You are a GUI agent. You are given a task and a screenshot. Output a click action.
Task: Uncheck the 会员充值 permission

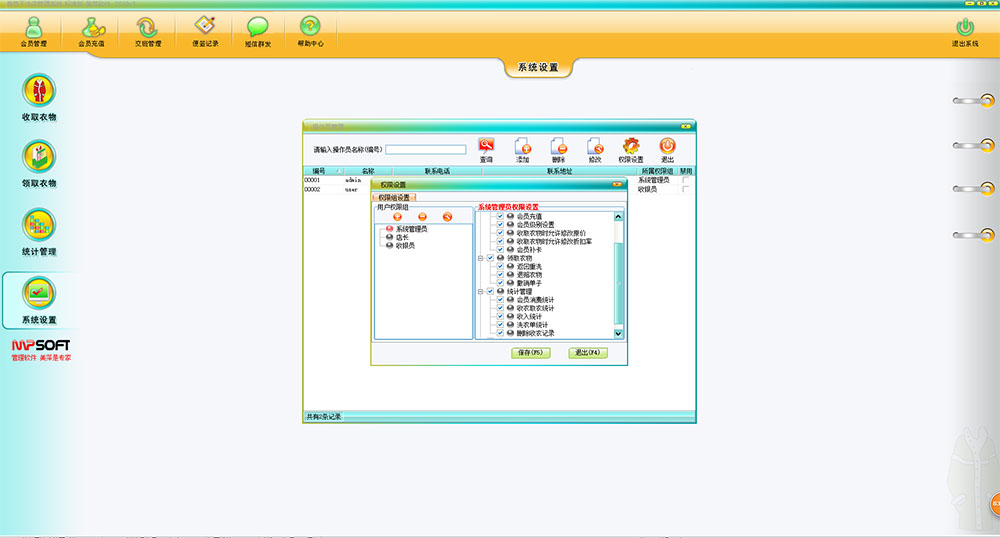tap(500, 216)
